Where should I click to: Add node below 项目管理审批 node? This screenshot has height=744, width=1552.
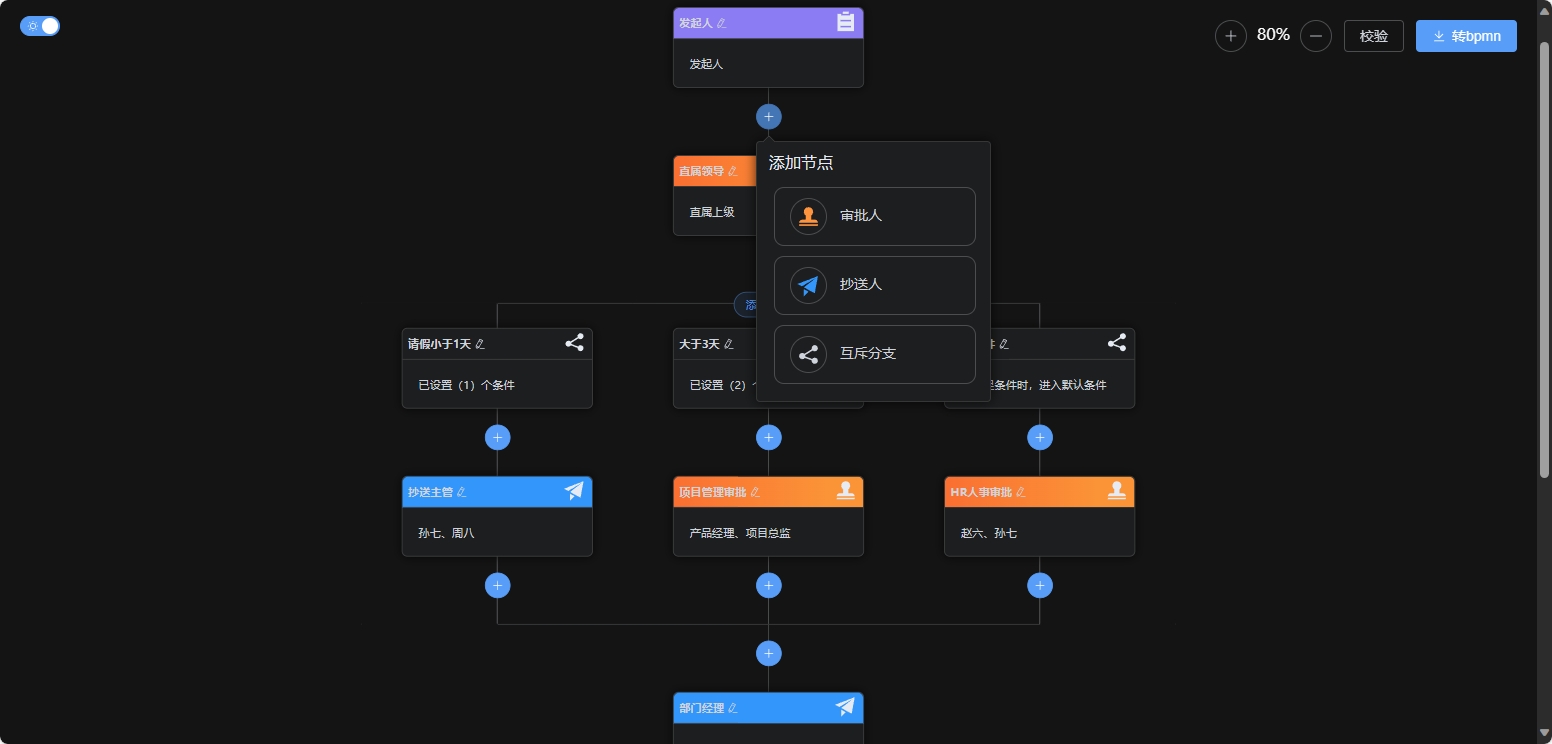pyautogui.click(x=768, y=585)
